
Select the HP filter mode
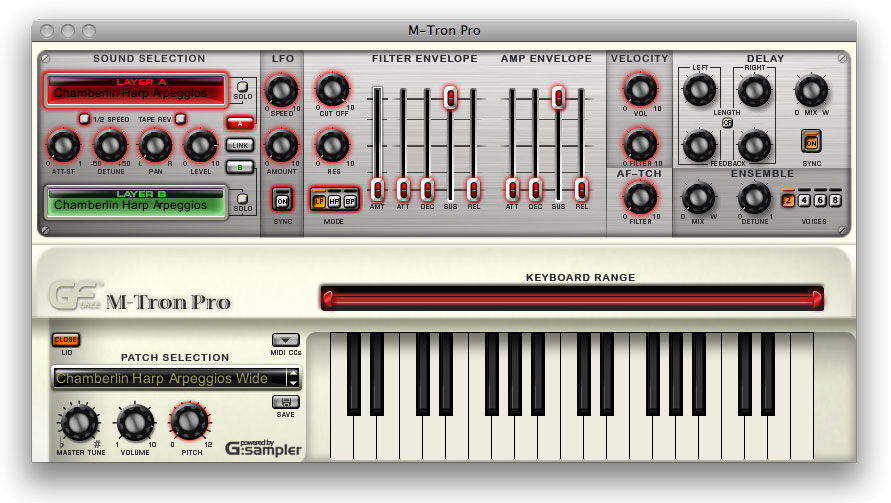point(334,201)
